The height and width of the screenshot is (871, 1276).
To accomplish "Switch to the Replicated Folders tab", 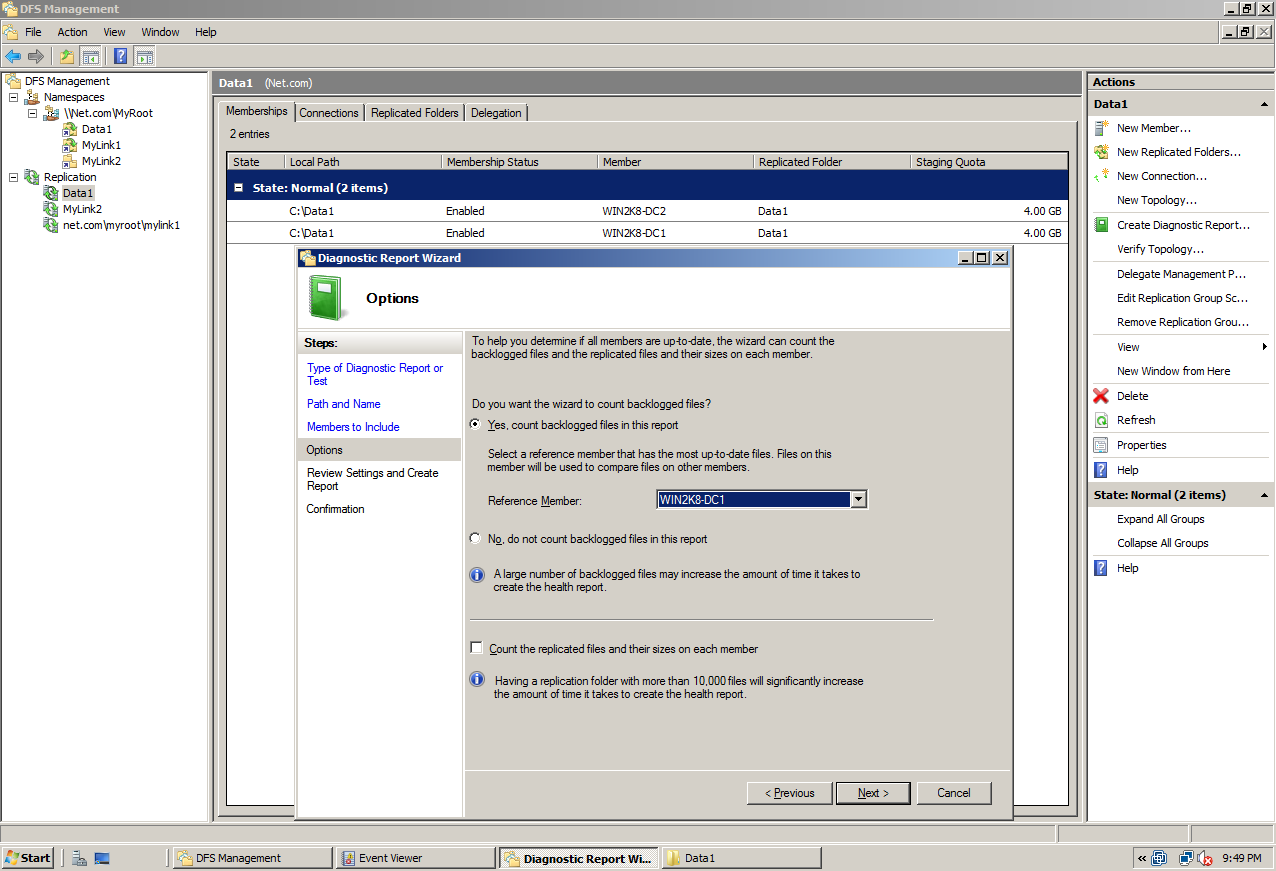I will click(x=415, y=113).
